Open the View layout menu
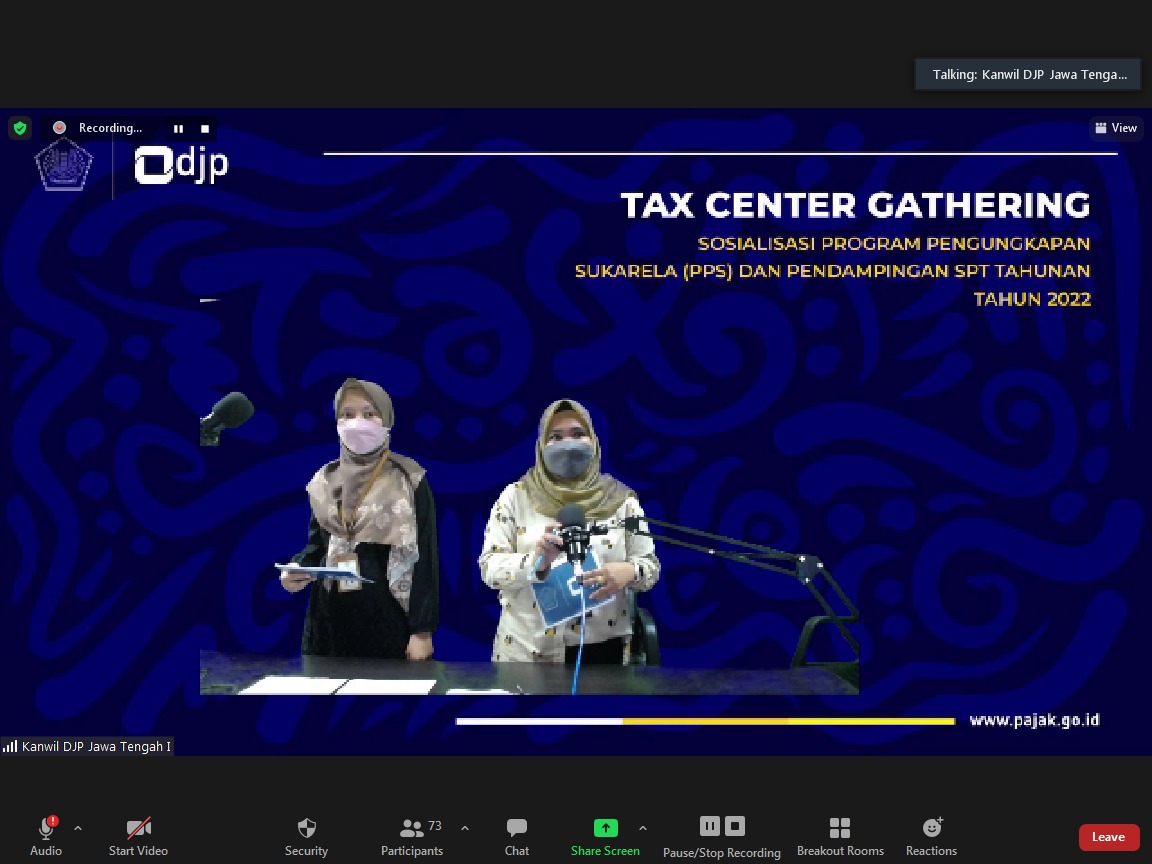Screen dimensions: 1152x864 point(1116,128)
